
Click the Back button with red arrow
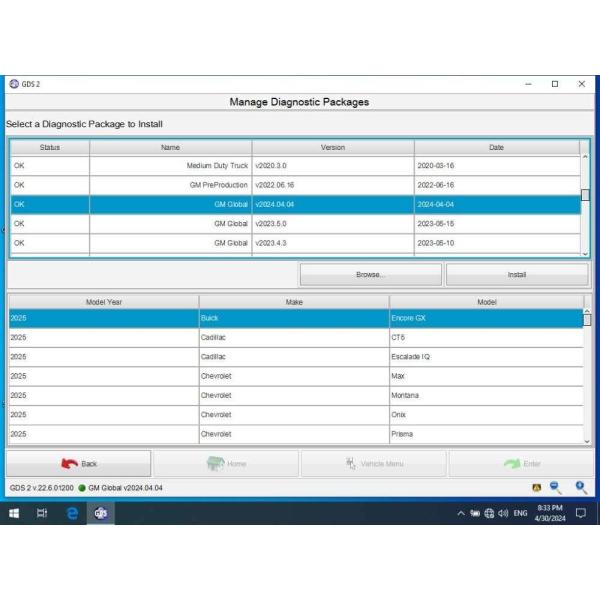click(x=79, y=464)
